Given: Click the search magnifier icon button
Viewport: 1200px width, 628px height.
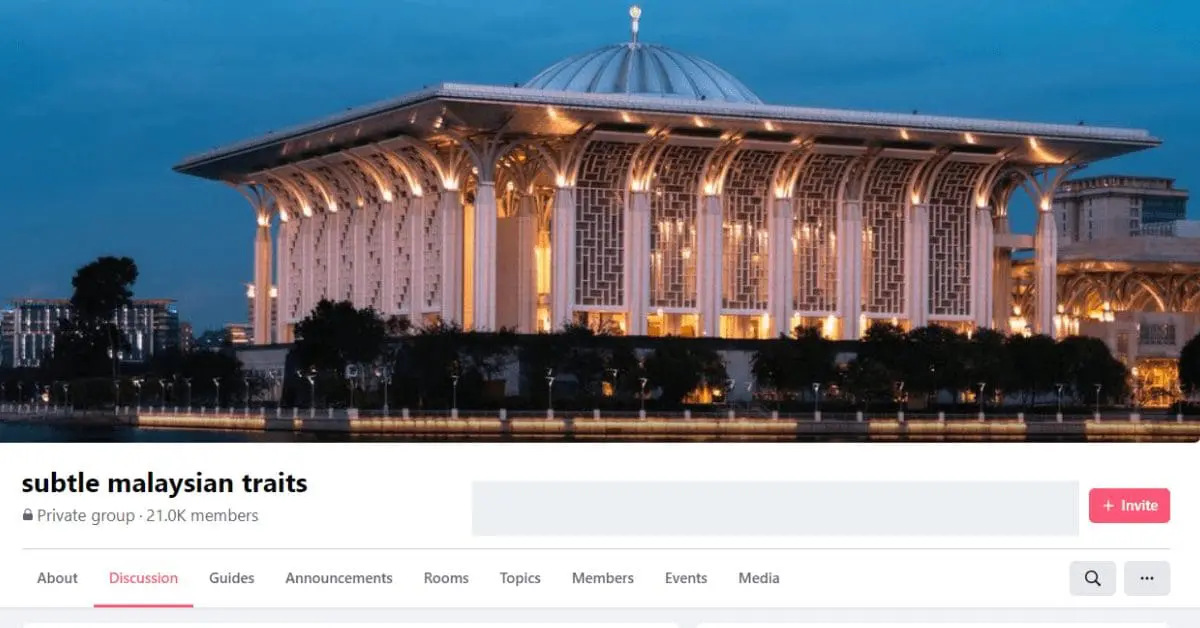Looking at the screenshot, I should 1092,578.
